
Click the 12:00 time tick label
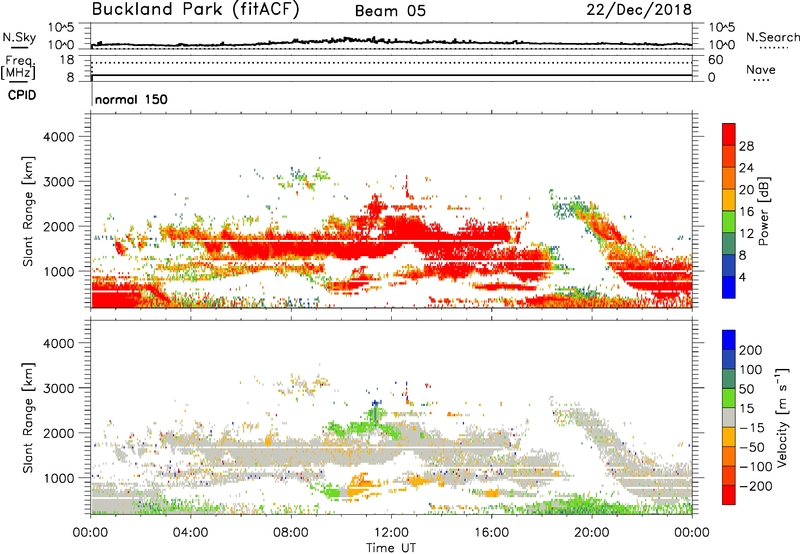pyautogui.click(x=391, y=533)
